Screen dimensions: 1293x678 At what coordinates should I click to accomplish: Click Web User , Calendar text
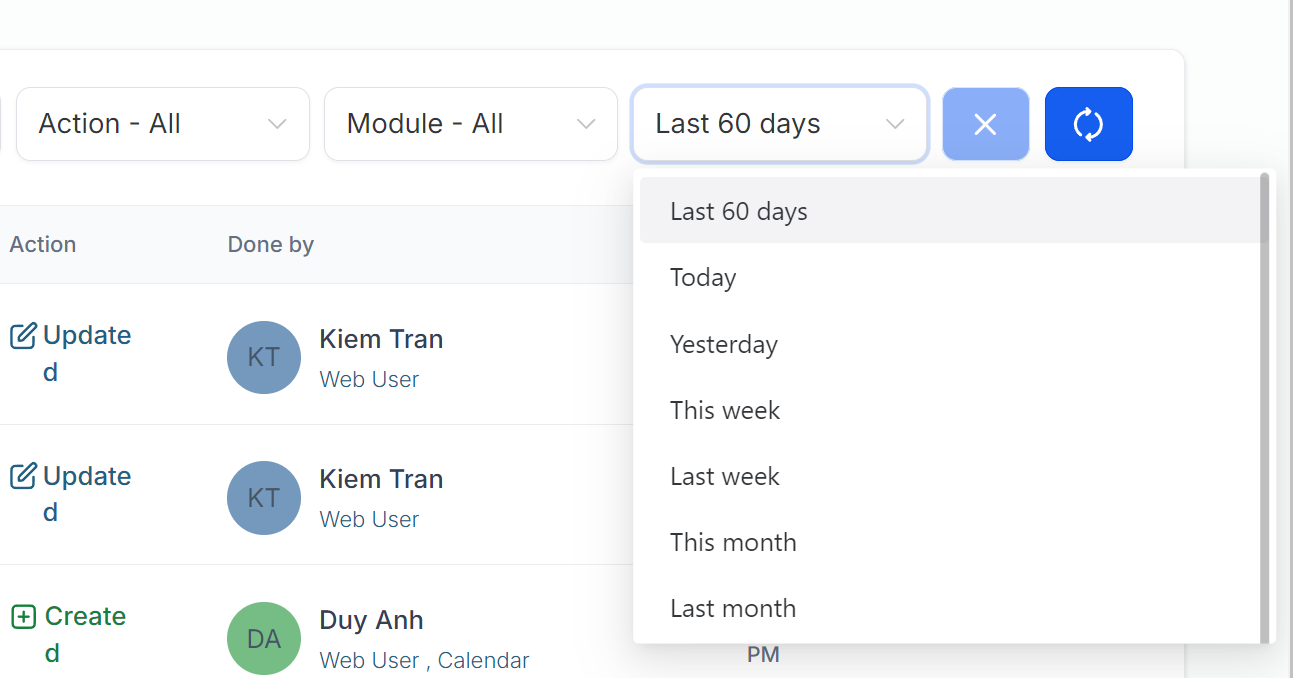(425, 660)
